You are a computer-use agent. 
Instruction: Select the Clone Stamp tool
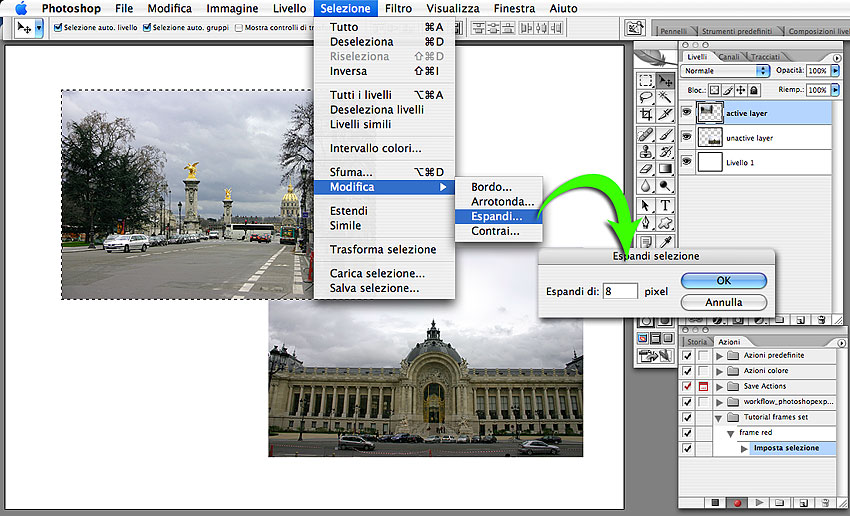pos(646,152)
